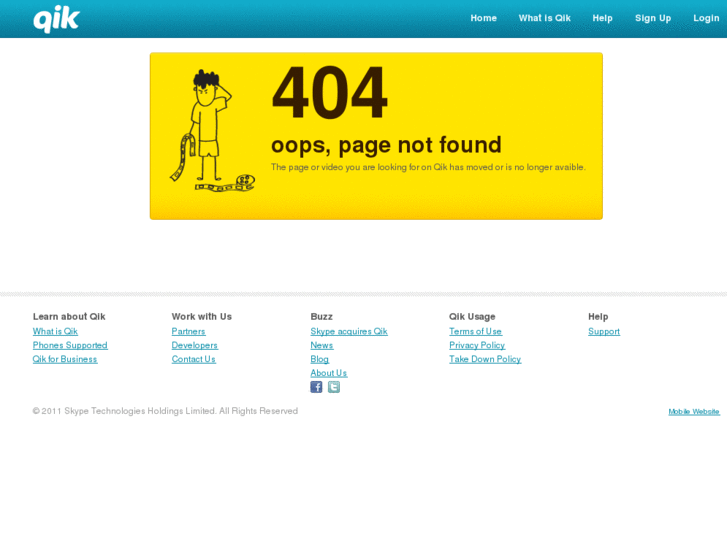
Task: Open the News link under Buzz
Action: coord(322,345)
